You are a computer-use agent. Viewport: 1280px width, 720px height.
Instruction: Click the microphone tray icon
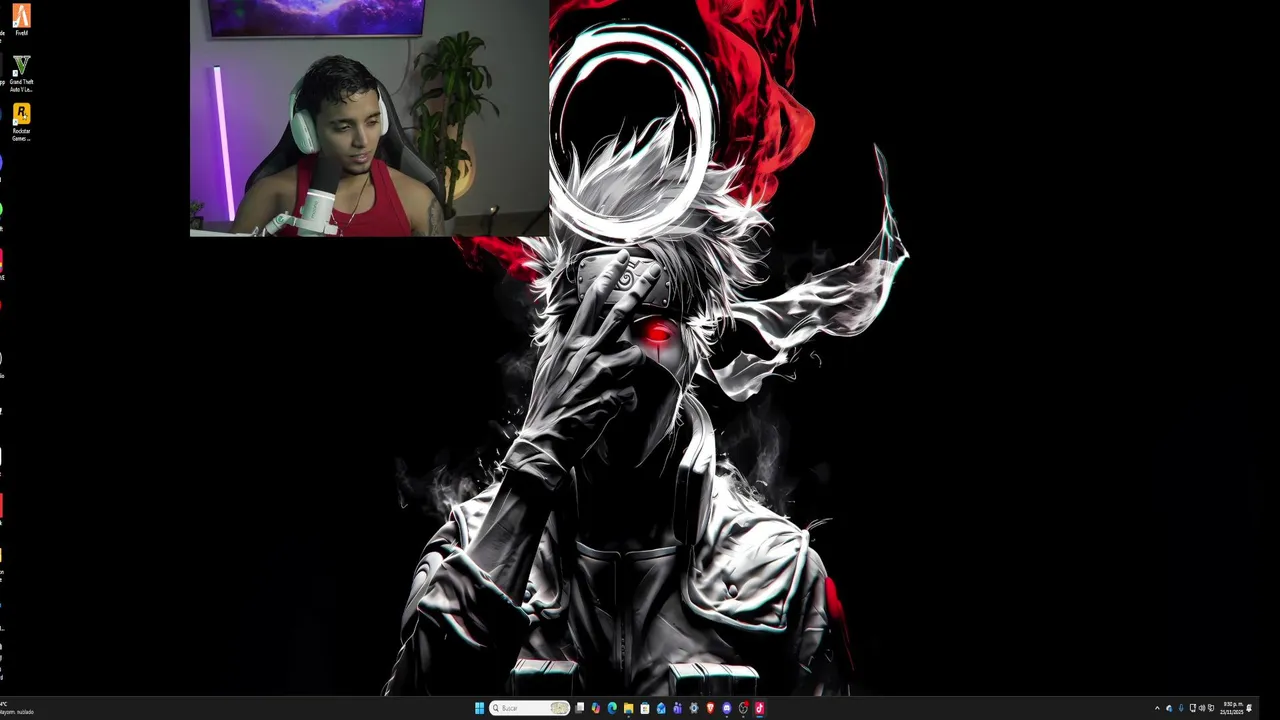1181,708
